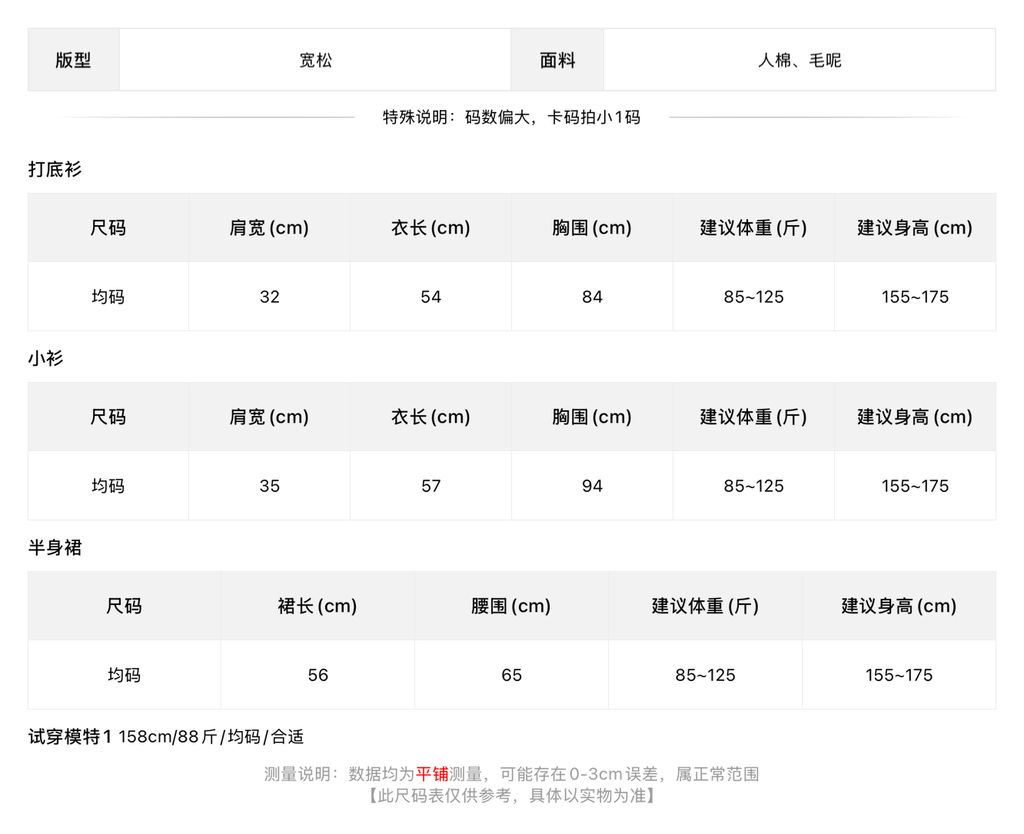
Task: Click 尺码 header in 半身裙 table
Action: (124, 605)
